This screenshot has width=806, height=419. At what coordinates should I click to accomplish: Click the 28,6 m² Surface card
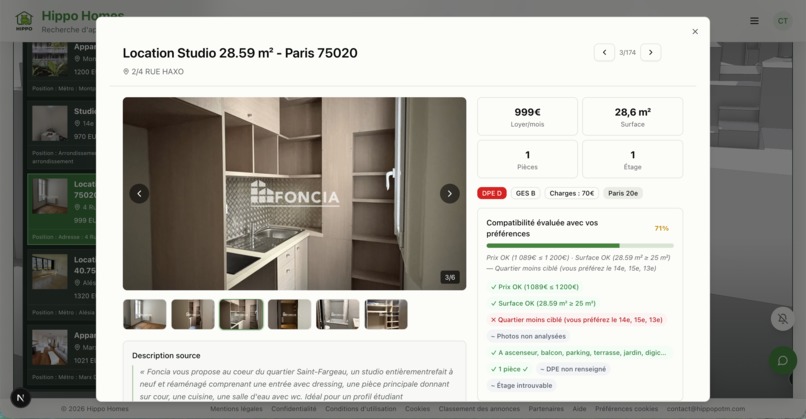click(632, 117)
